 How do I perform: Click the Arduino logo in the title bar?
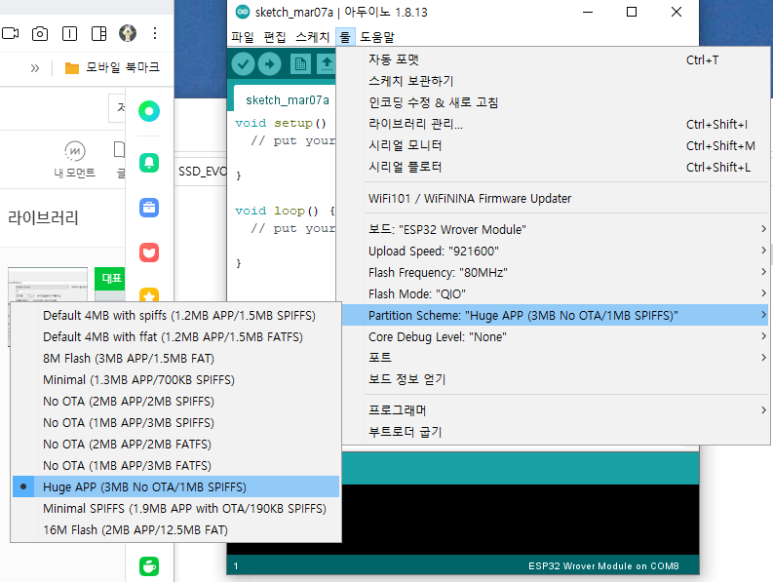pos(243,12)
